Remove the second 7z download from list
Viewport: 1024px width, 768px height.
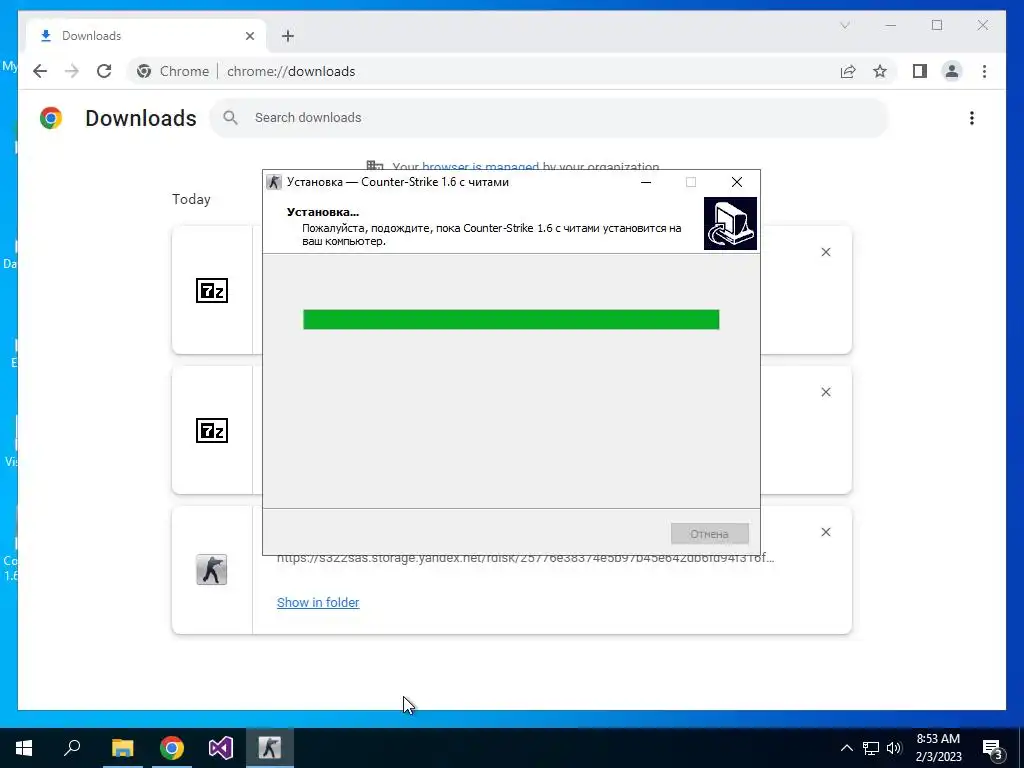[x=825, y=392]
